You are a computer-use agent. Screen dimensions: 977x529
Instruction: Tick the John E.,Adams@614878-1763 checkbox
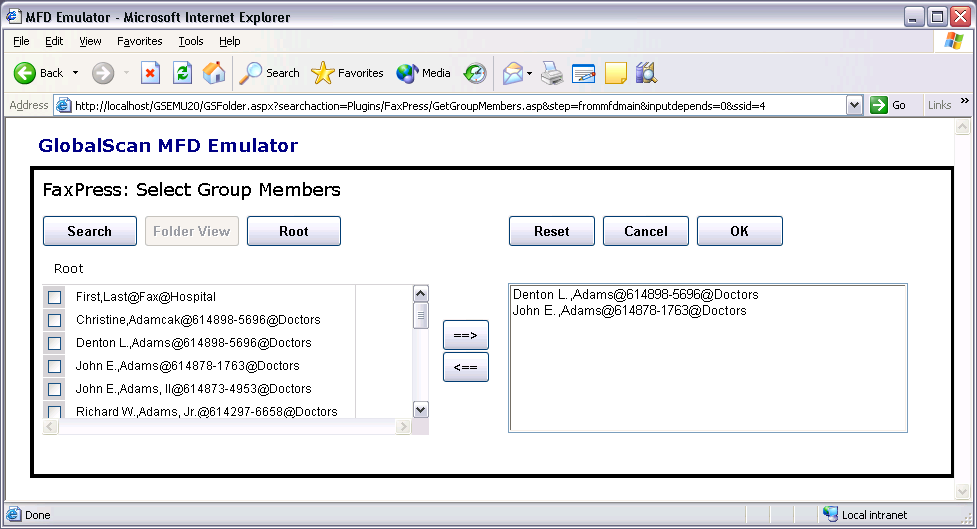(x=55, y=366)
